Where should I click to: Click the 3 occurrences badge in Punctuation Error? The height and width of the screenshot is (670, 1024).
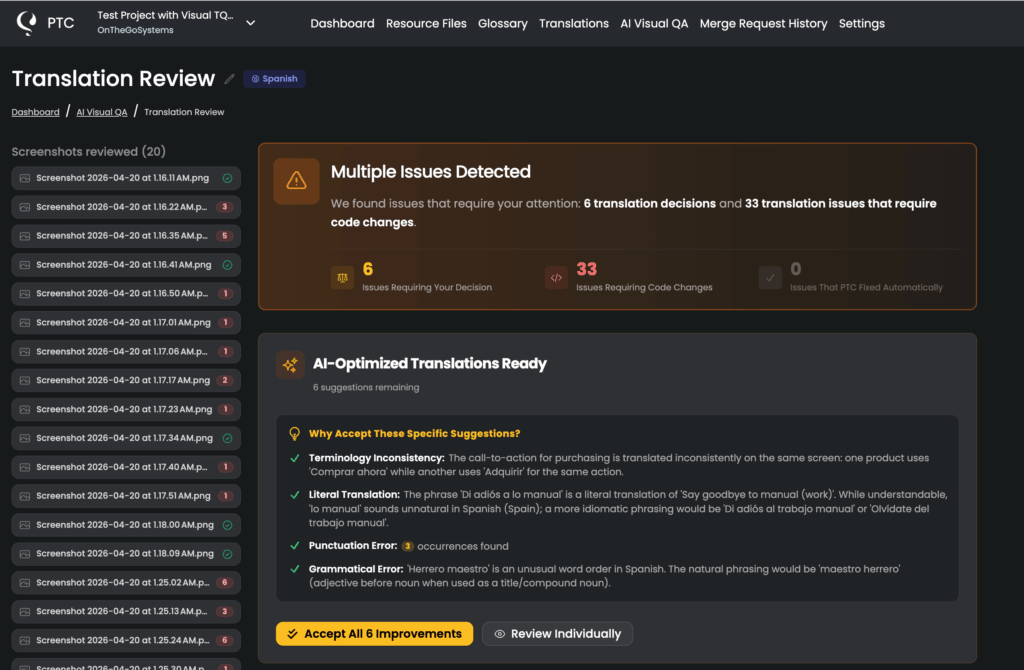pos(408,546)
